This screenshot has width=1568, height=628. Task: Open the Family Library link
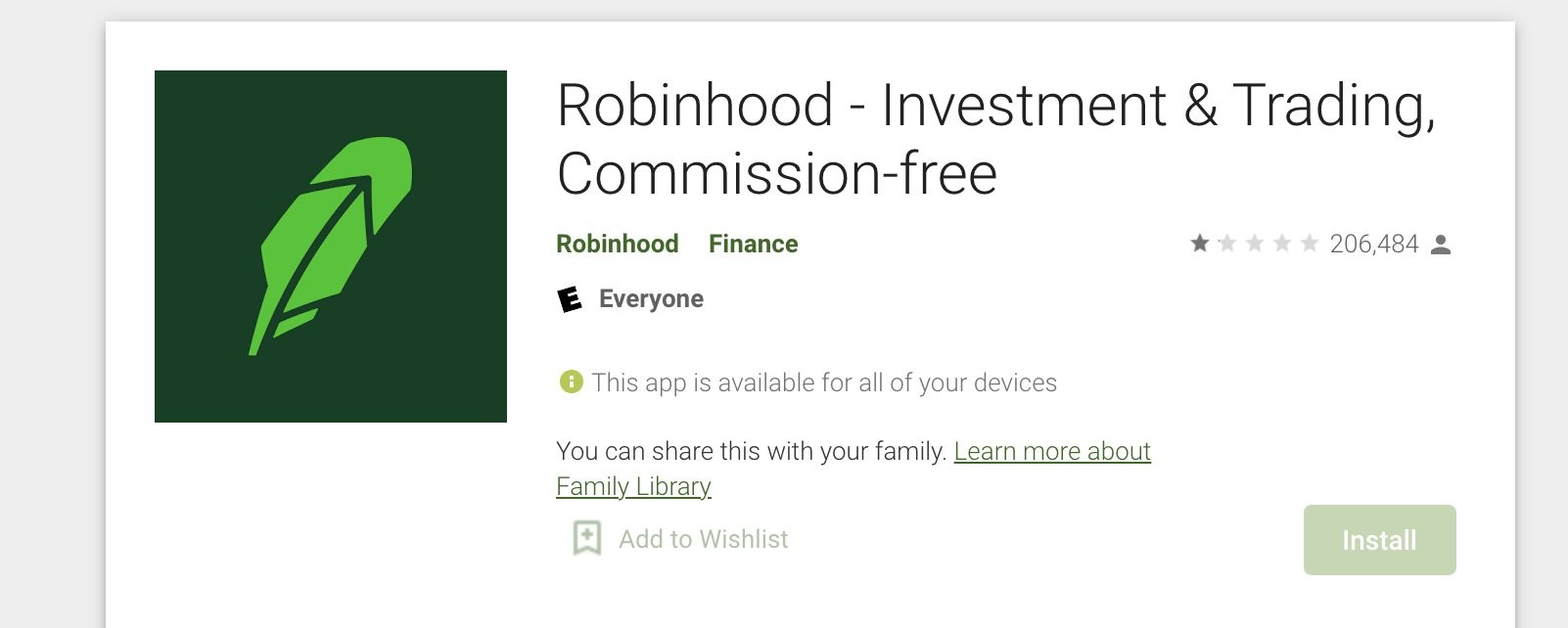pos(633,486)
